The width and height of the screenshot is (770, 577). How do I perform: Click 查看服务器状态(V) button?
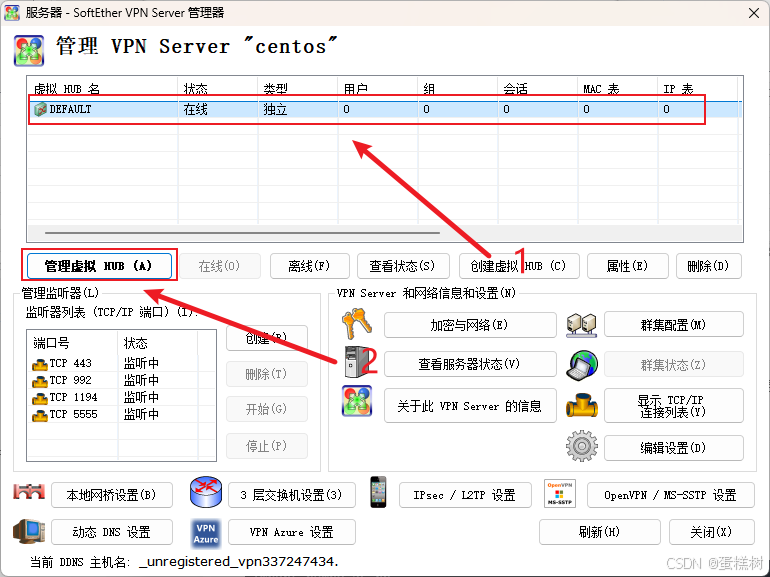tap(470, 364)
